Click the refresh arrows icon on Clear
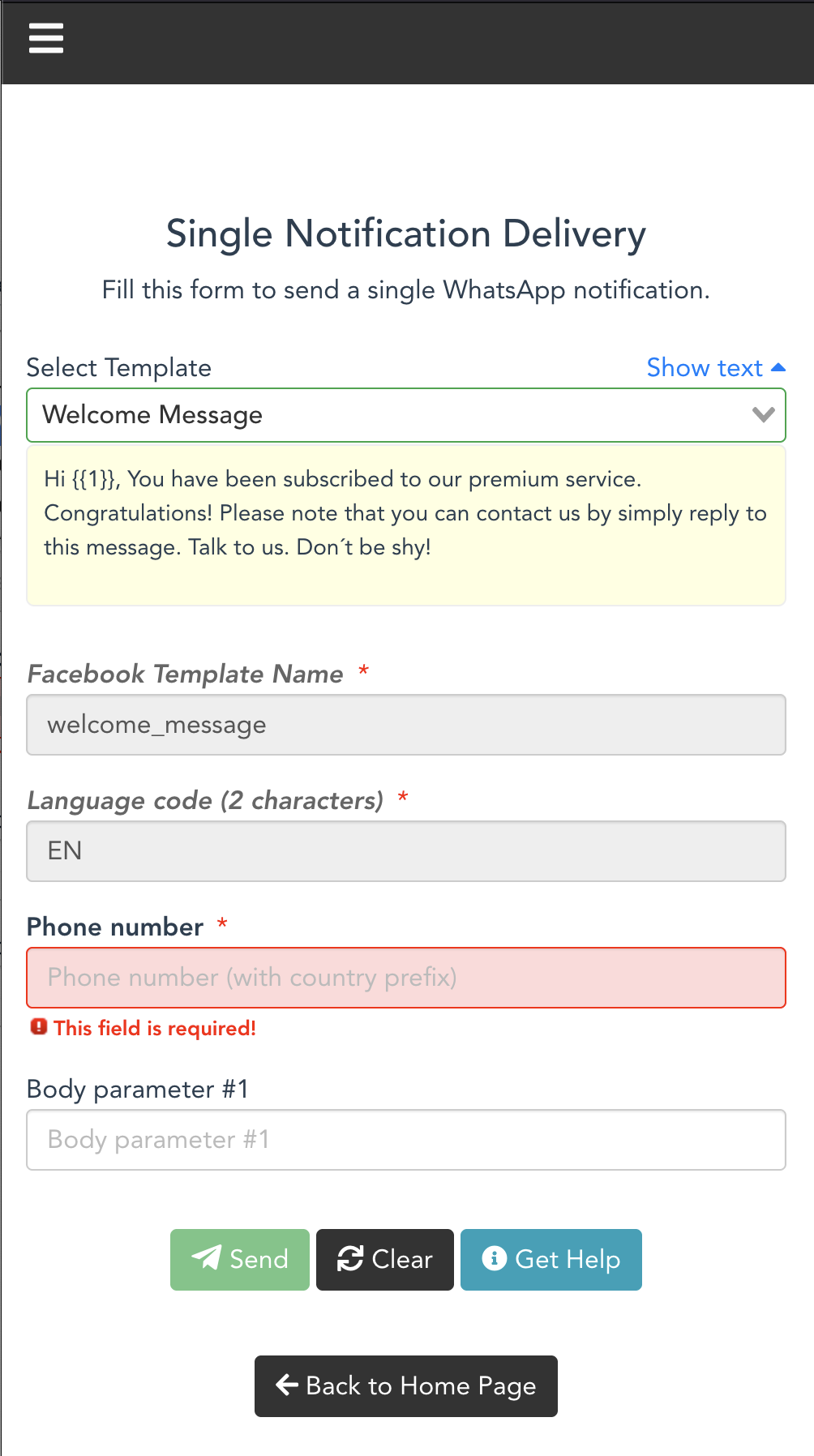Viewport: 814px width, 1456px height. click(x=350, y=1259)
